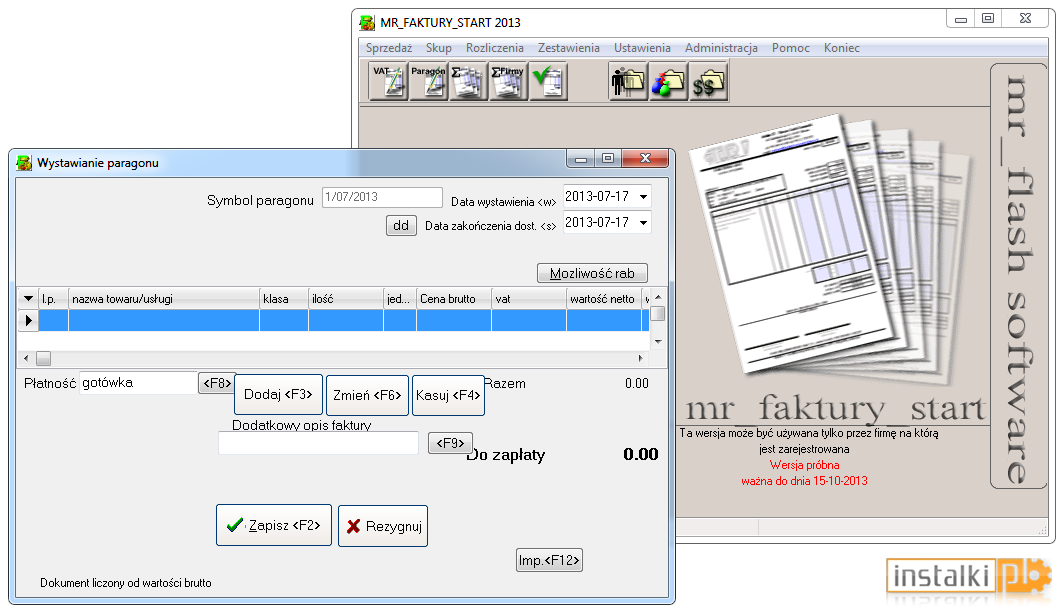Open the Rozliczenia menu
Viewport: 1064px width, 613px height.
pos(495,48)
